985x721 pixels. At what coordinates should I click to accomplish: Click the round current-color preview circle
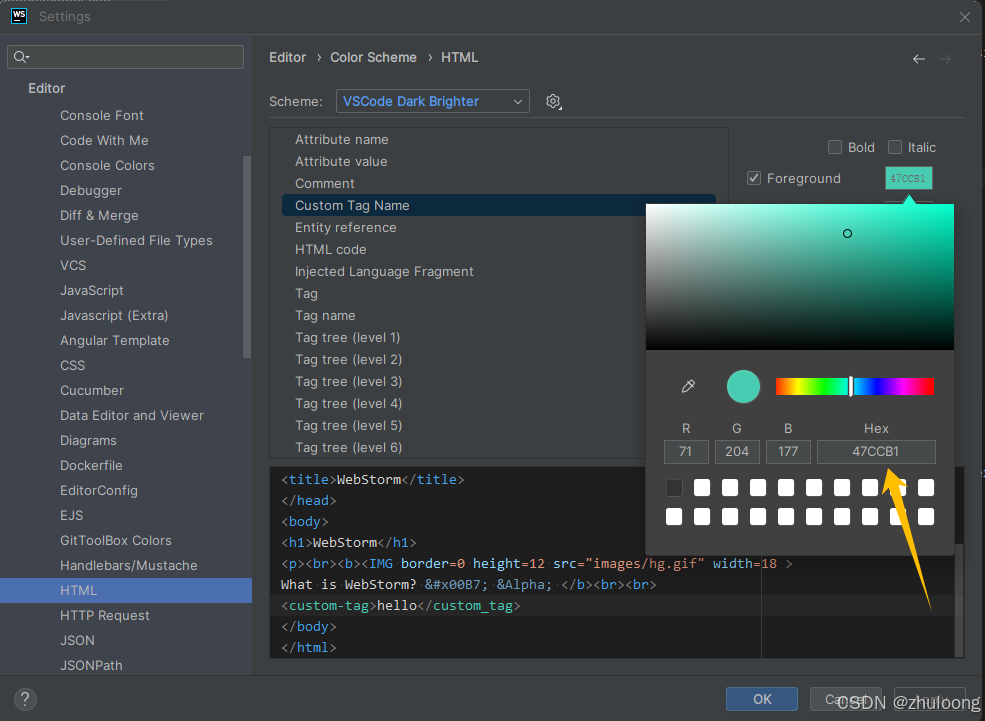[x=743, y=386]
